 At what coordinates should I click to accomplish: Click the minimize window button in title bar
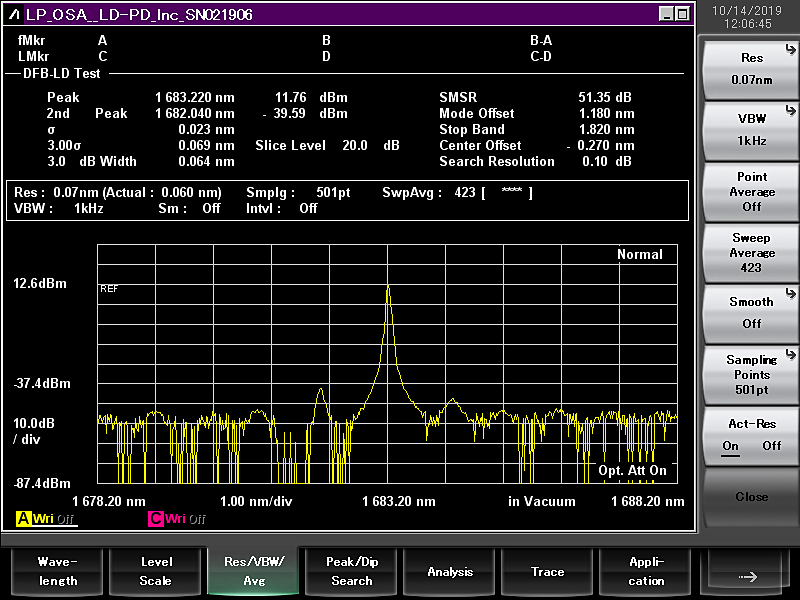click(x=666, y=14)
